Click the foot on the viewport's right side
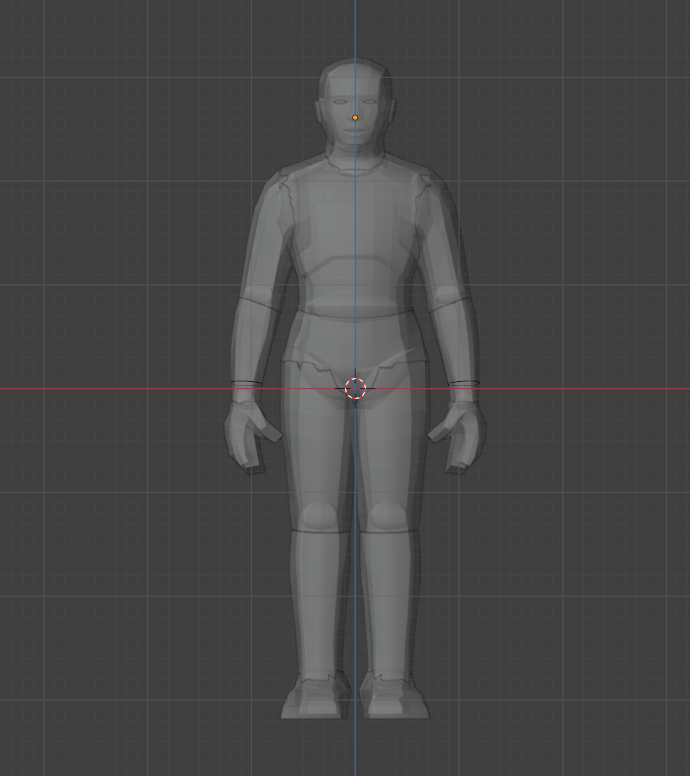This screenshot has height=776, width=690. [x=394, y=695]
